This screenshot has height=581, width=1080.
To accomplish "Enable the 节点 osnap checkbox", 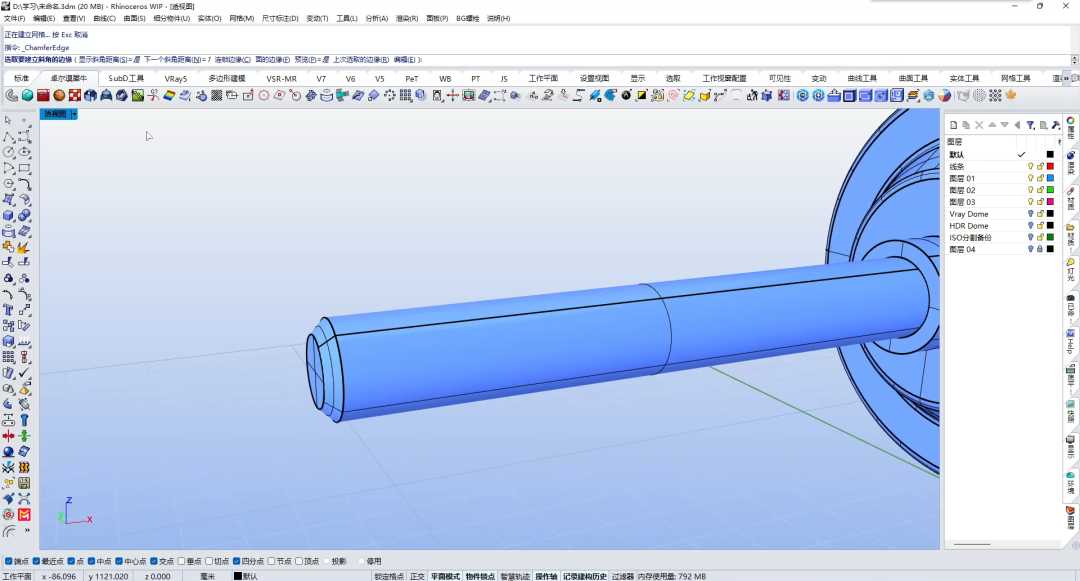I will click(x=271, y=561).
